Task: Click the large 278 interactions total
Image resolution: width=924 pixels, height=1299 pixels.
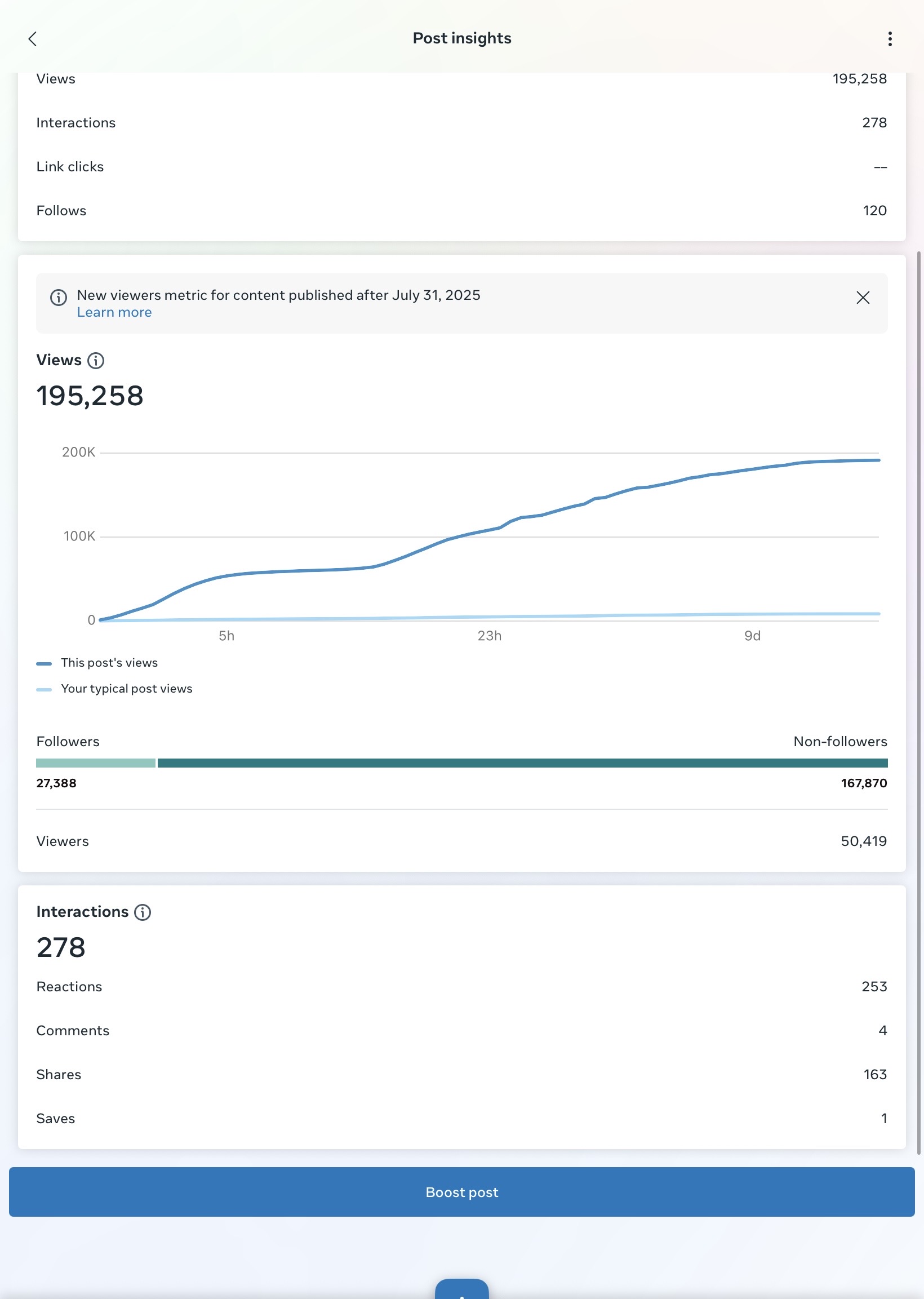Action: (61, 948)
